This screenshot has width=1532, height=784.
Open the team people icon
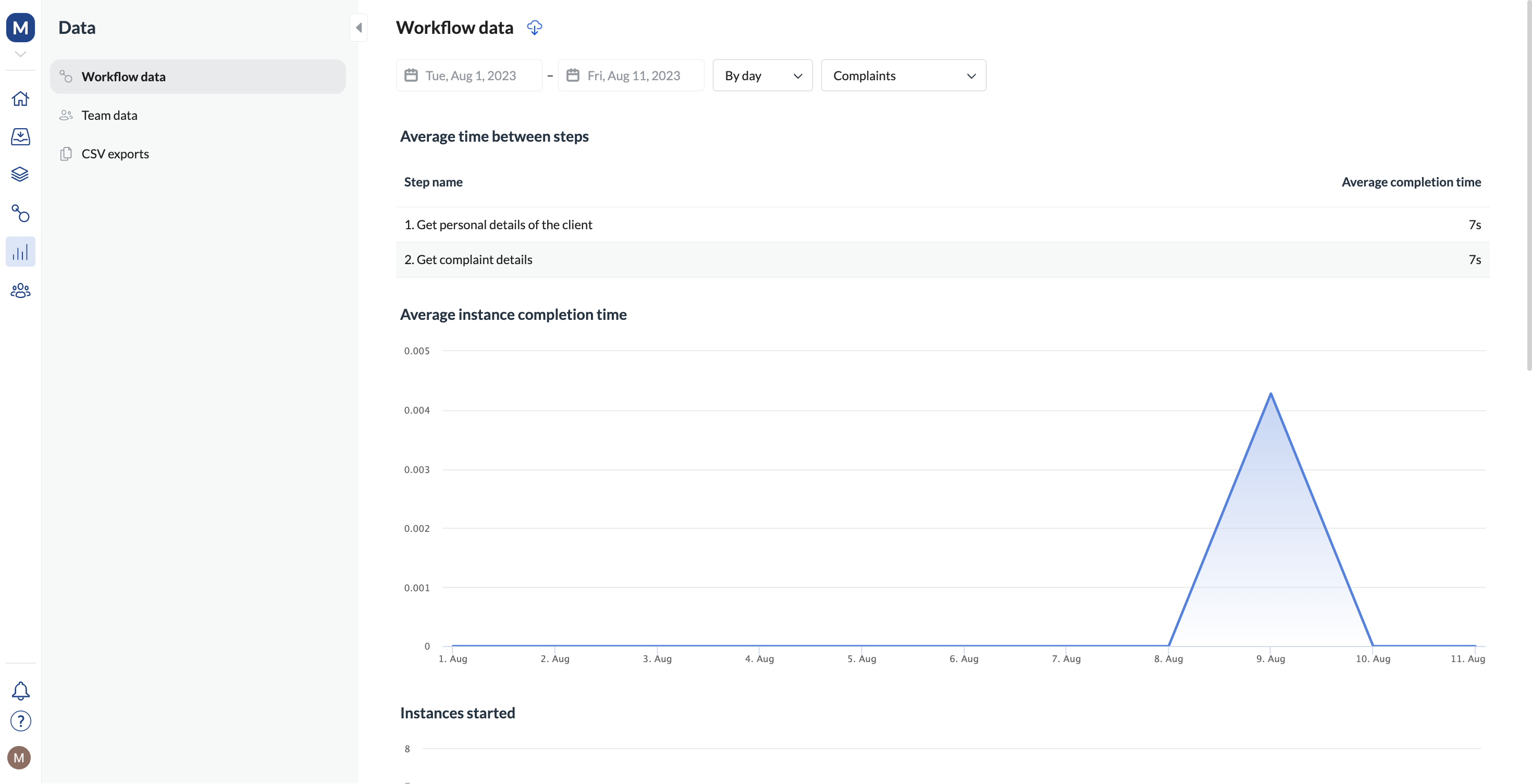(20, 291)
